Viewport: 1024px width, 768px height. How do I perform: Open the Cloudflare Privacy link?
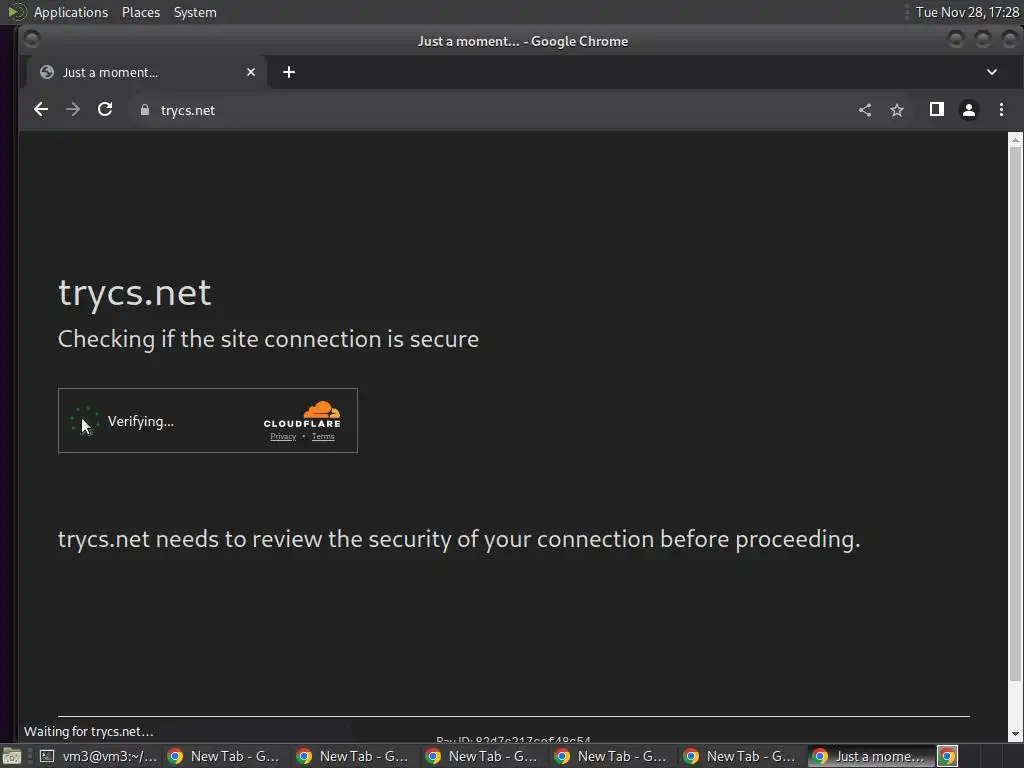[x=283, y=436]
